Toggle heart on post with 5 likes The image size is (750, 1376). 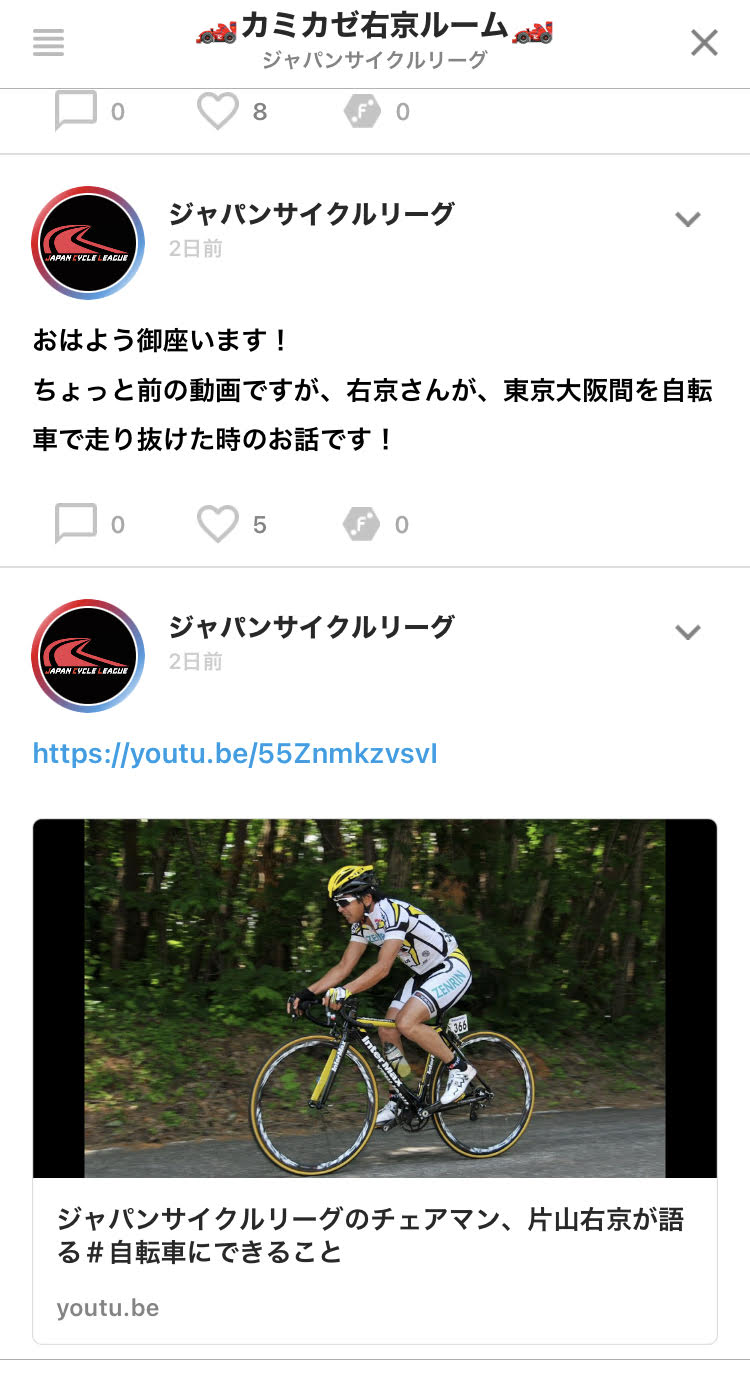217,524
